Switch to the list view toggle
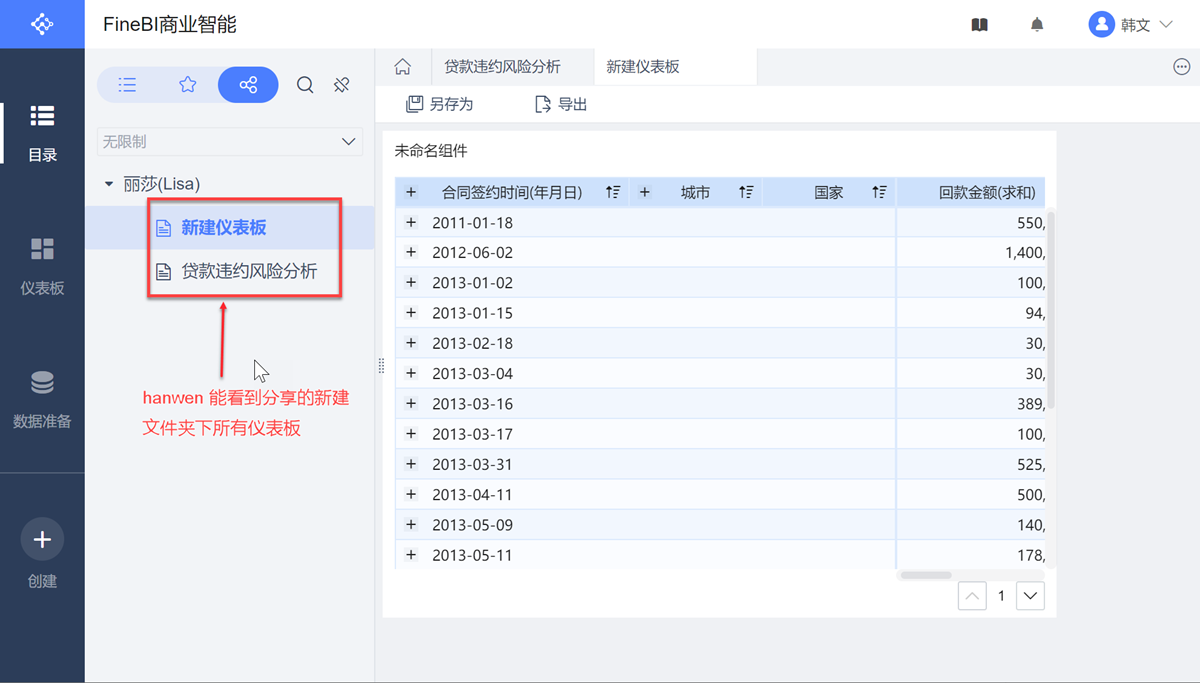 [x=127, y=85]
